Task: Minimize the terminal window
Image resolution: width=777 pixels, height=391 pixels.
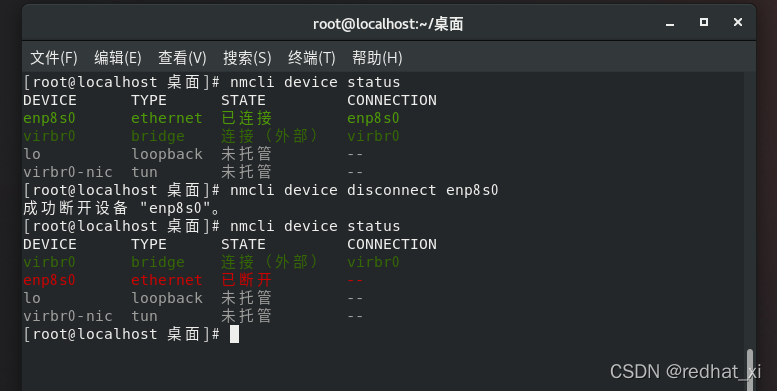Action: [x=670, y=23]
